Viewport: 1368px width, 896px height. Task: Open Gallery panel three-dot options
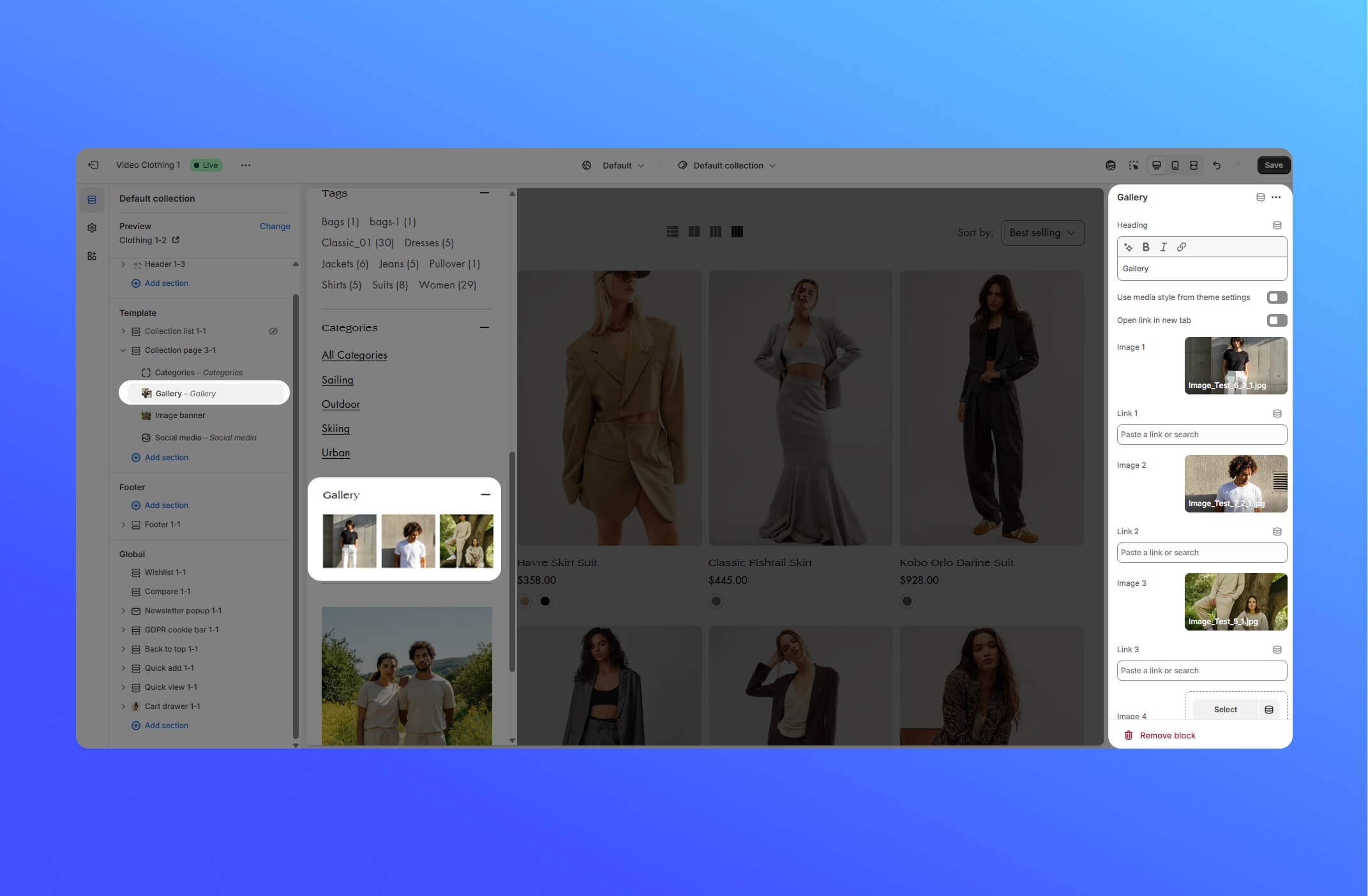(1276, 197)
